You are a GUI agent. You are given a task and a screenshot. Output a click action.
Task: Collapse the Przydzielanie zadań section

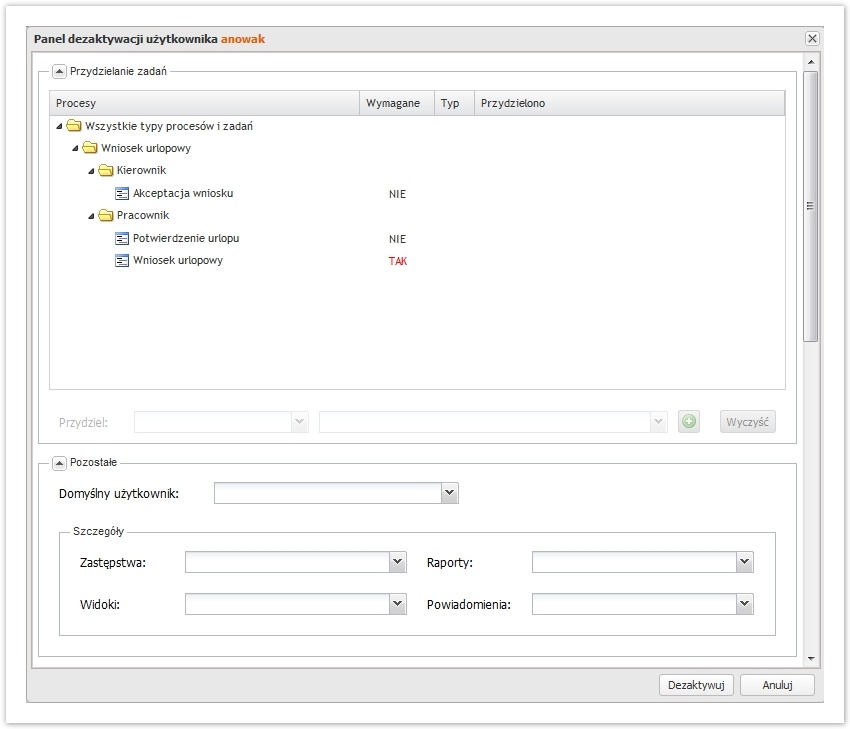(x=59, y=72)
